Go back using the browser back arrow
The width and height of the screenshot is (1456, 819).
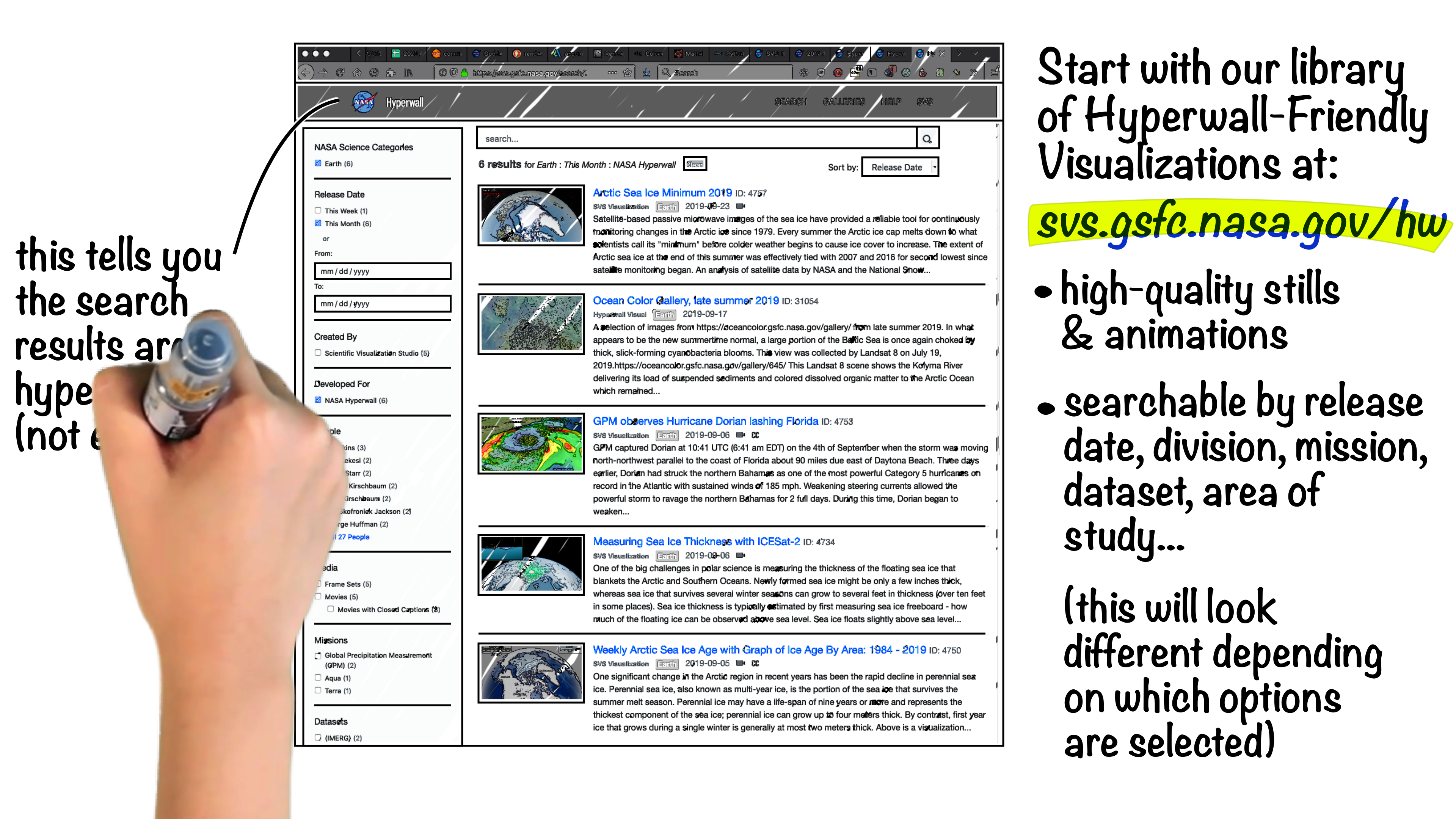306,72
